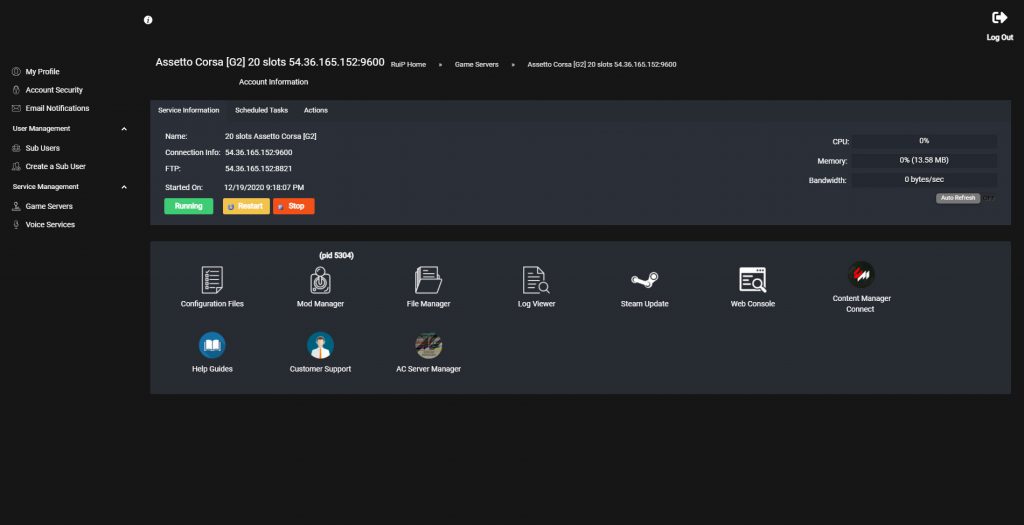Open the Configuration Files icon

click(212, 280)
